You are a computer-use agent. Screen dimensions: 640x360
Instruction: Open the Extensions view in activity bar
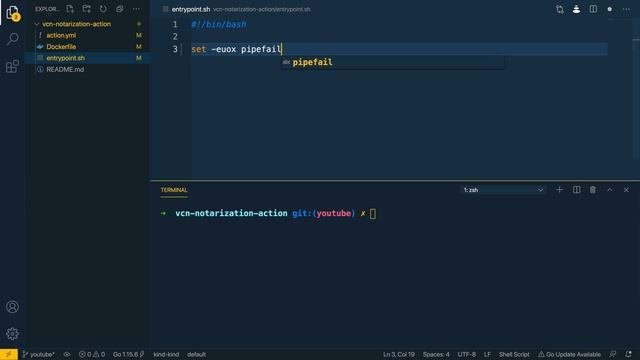click(x=13, y=66)
